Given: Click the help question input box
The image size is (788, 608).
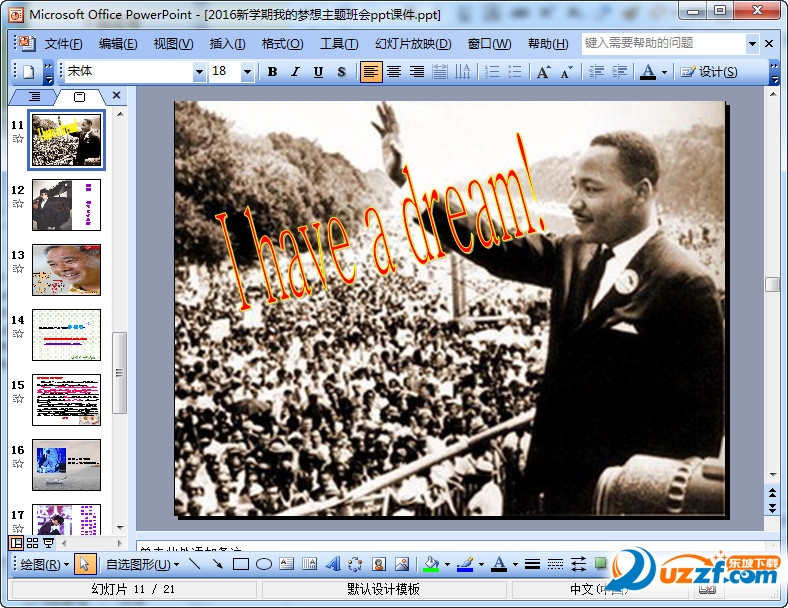Looking at the screenshot, I should [x=663, y=43].
